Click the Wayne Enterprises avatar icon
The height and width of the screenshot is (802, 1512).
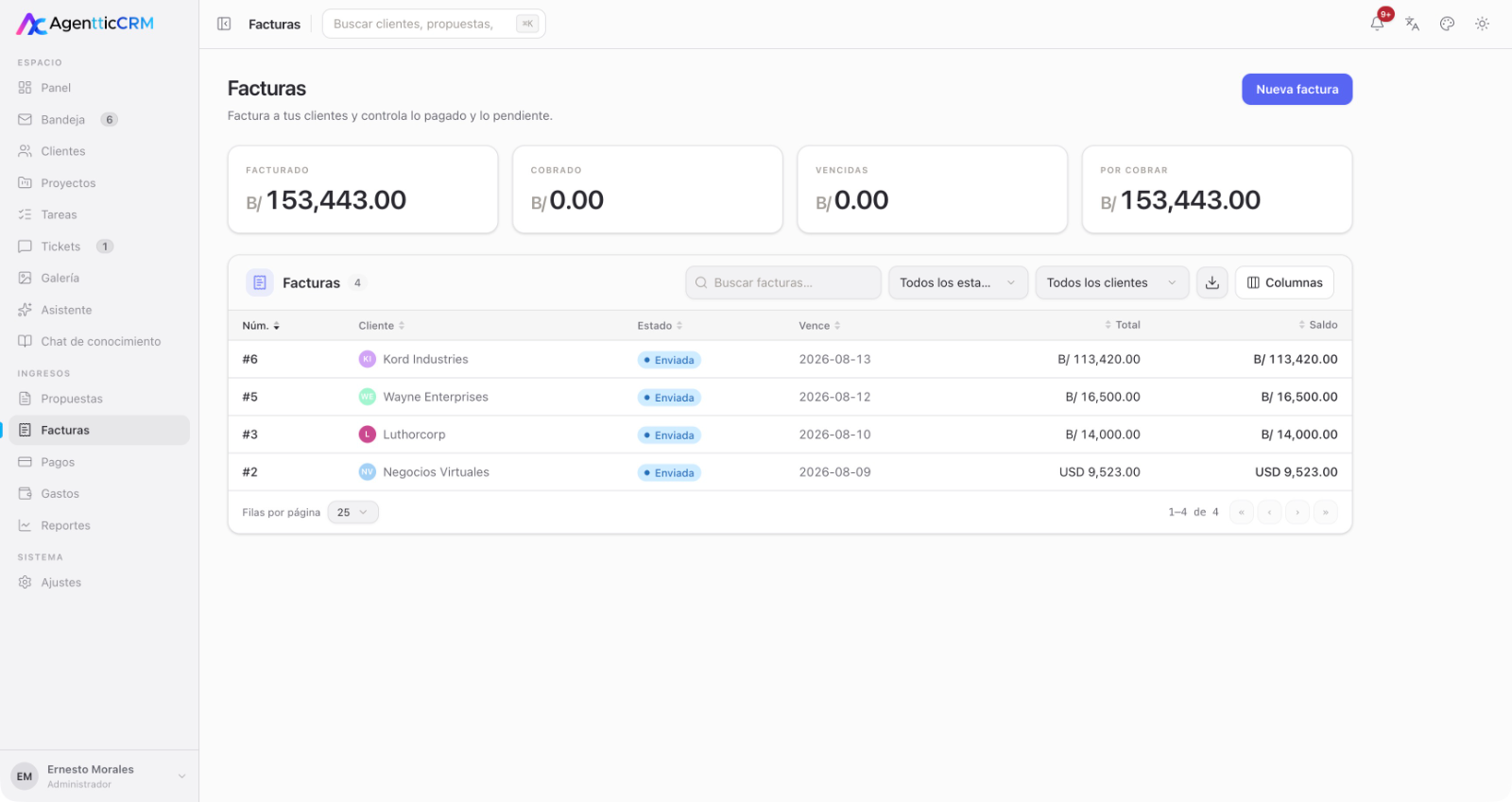click(368, 397)
